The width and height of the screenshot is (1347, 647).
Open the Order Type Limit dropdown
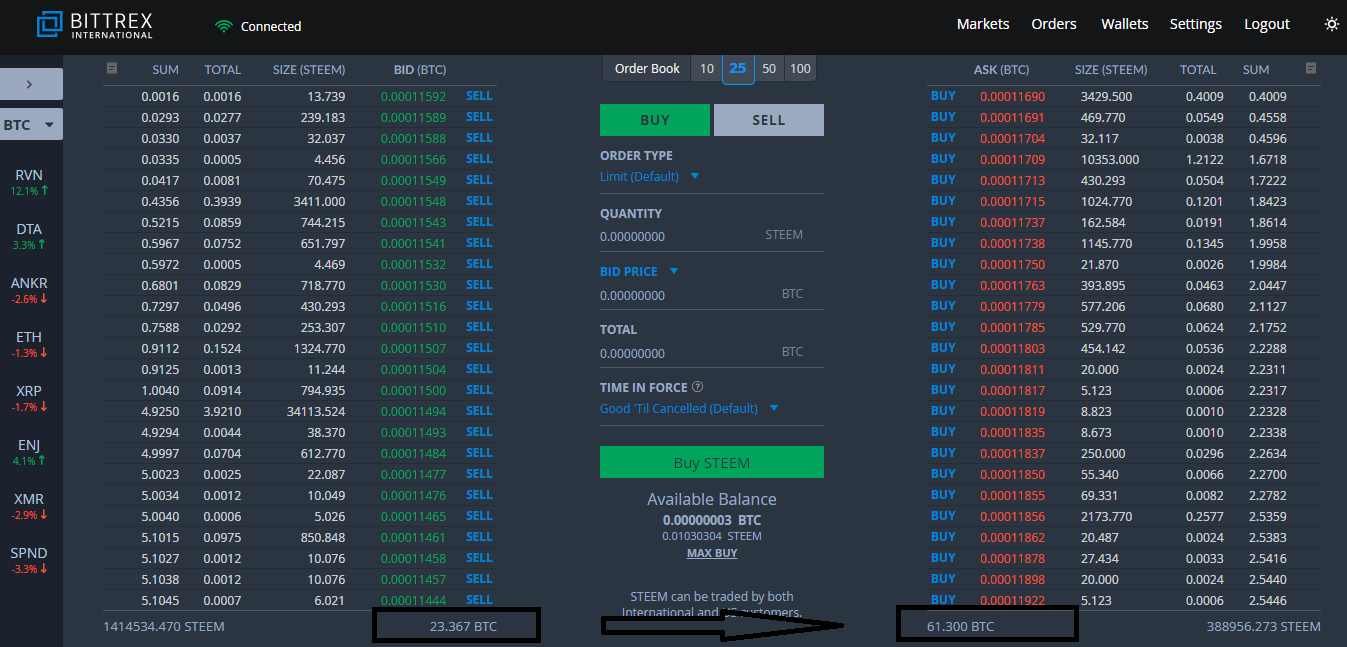[x=649, y=176]
